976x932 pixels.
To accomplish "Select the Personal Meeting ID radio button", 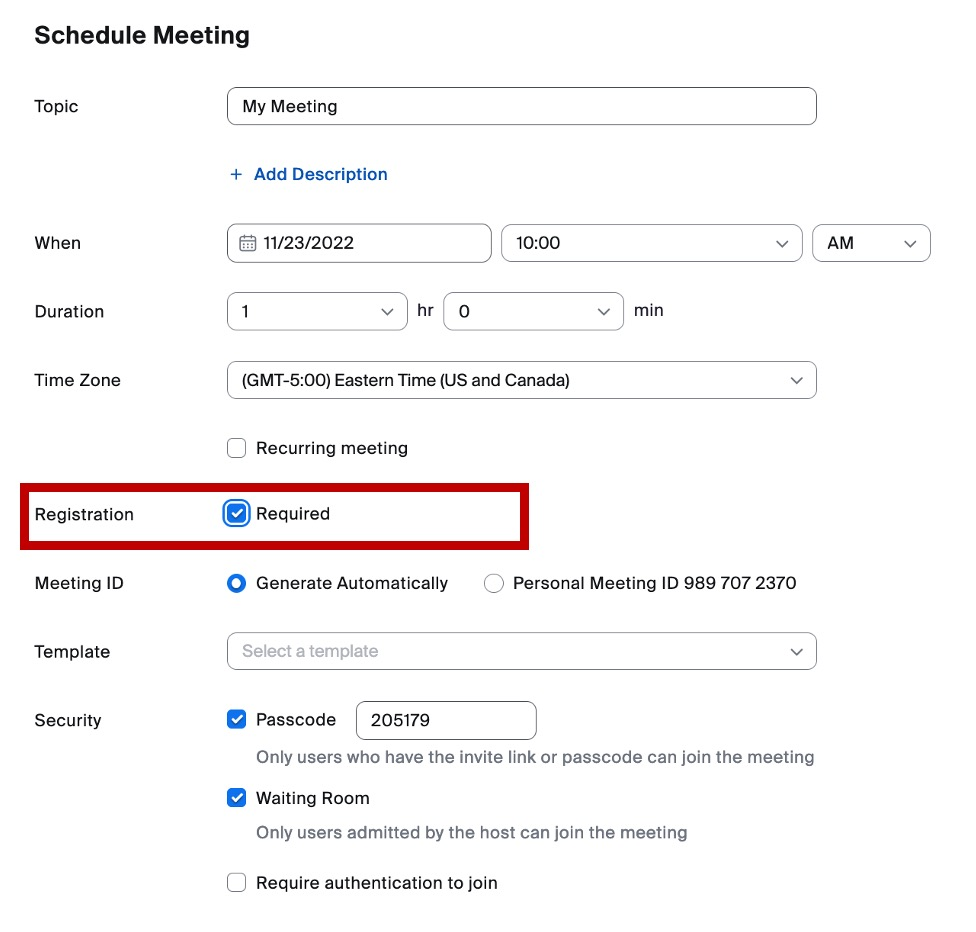I will click(x=494, y=583).
